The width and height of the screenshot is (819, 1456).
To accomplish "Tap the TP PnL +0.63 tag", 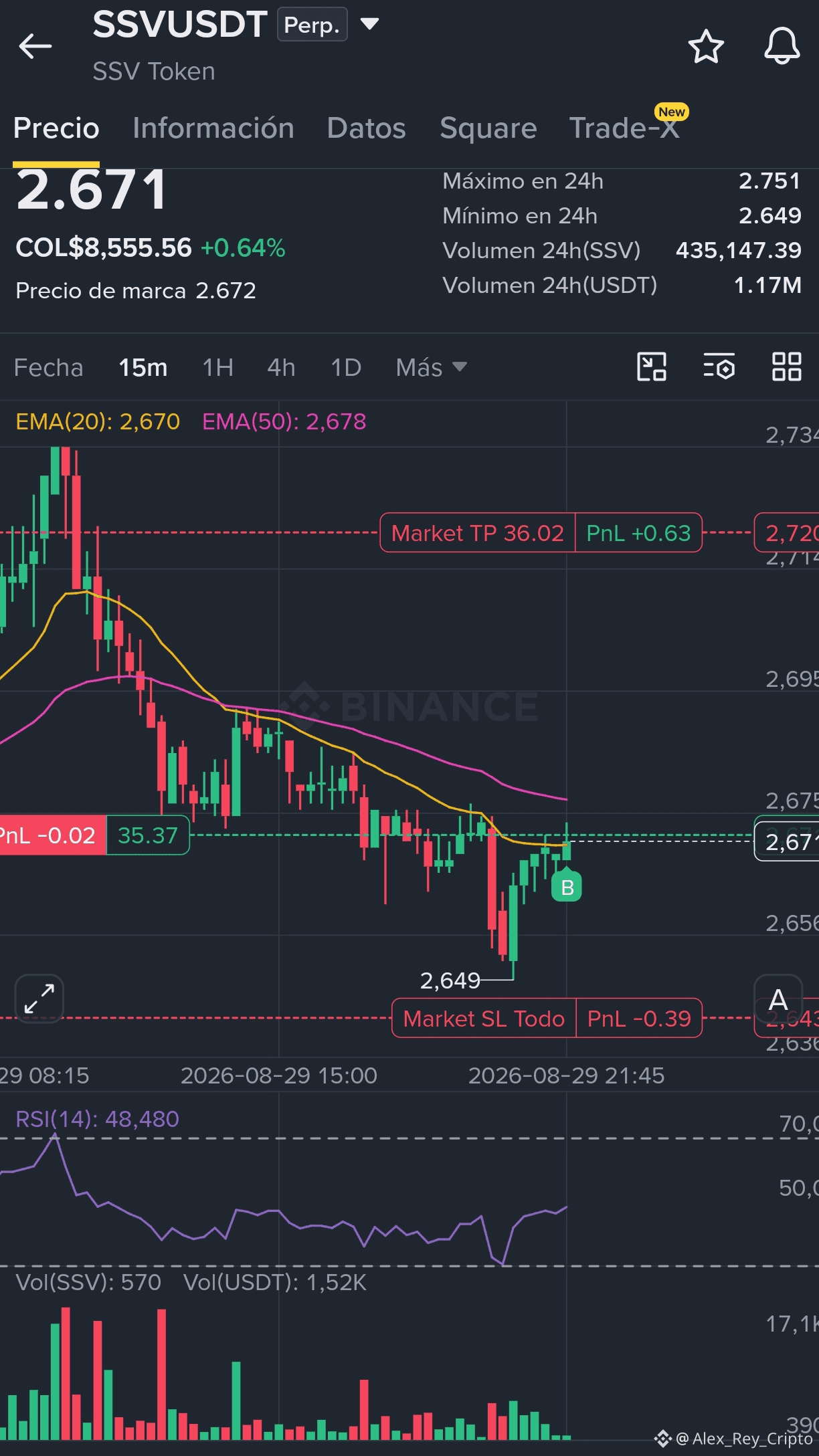I will point(638,533).
